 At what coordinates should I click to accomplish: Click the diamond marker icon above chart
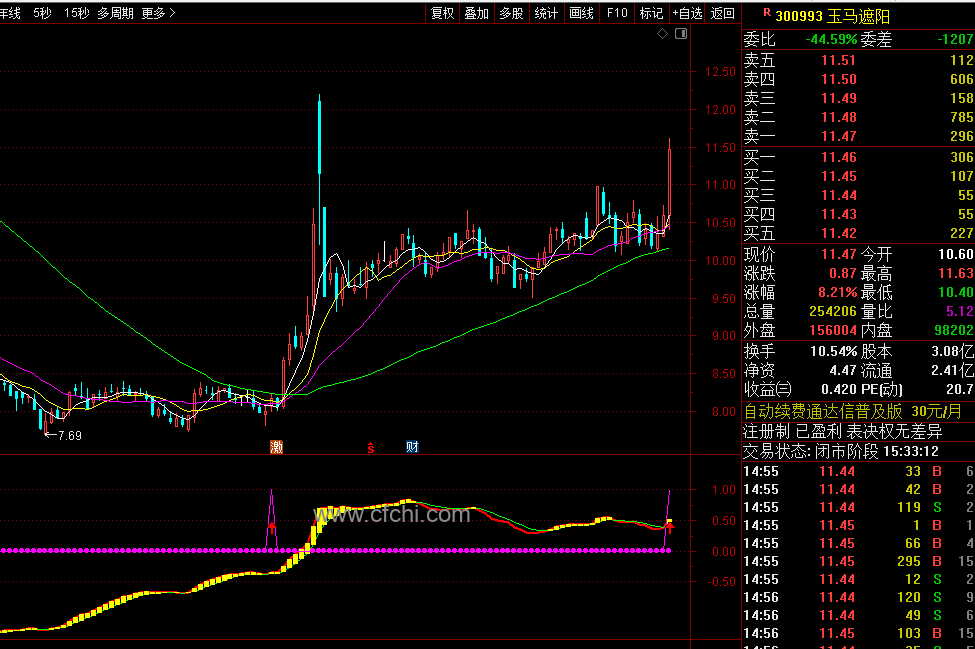(662, 34)
